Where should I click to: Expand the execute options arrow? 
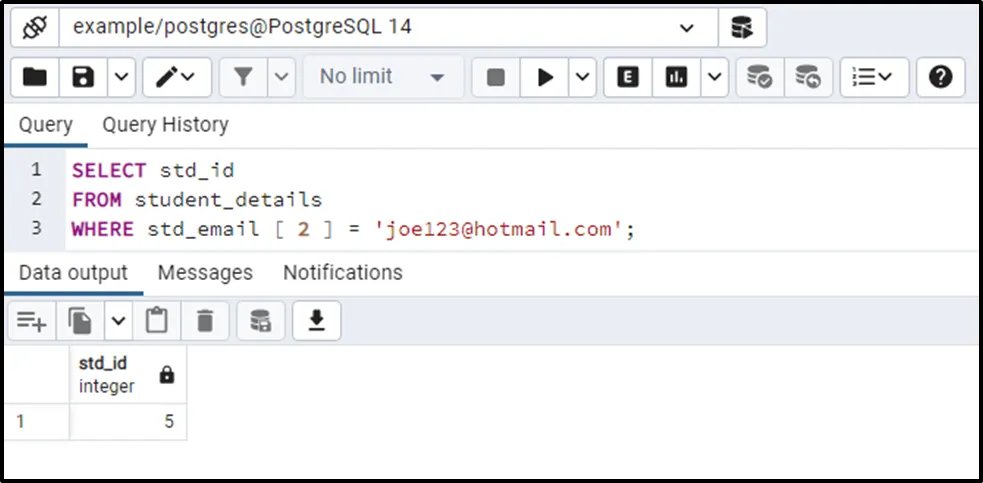click(584, 77)
